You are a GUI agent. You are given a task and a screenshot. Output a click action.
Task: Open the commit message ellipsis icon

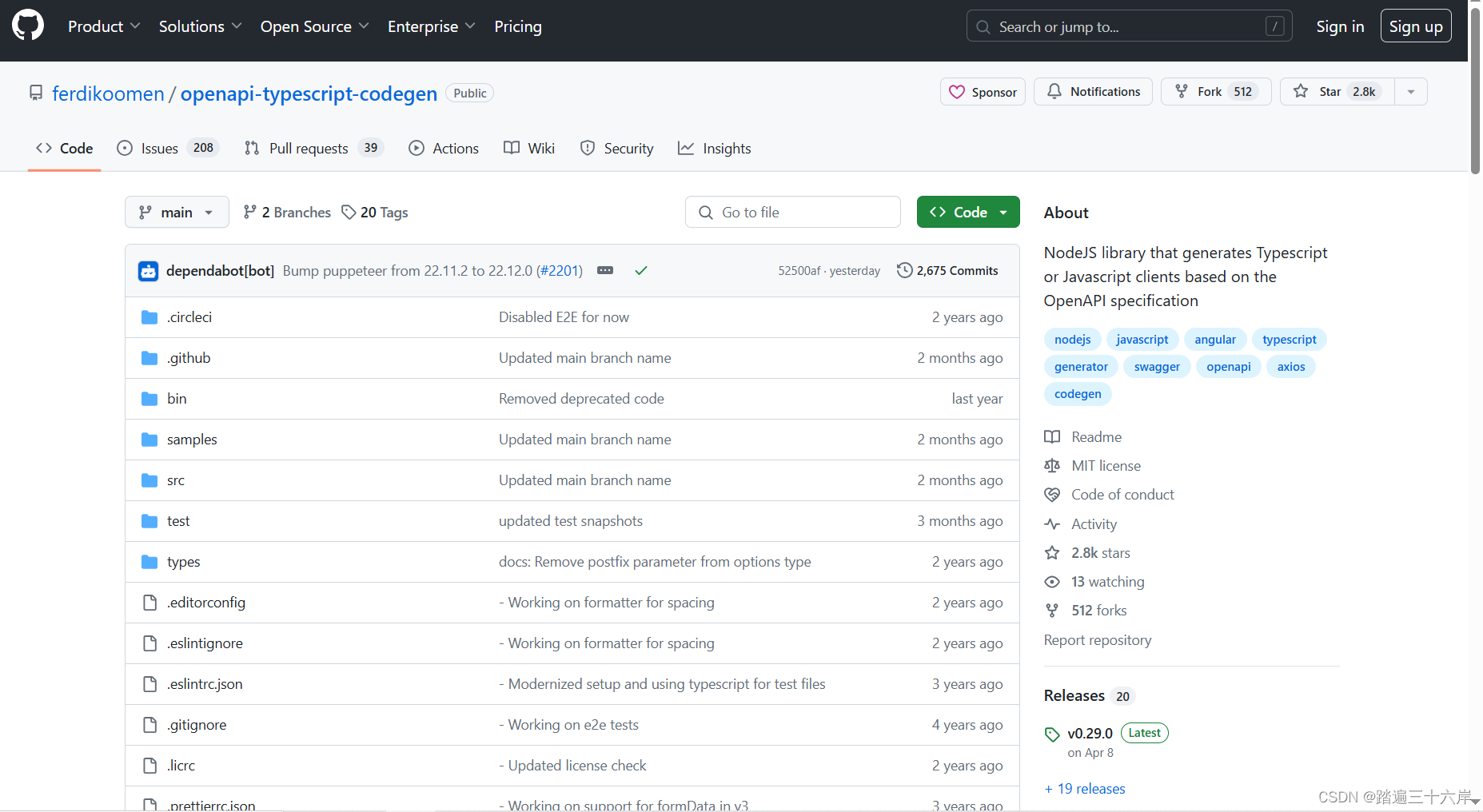point(605,270)
